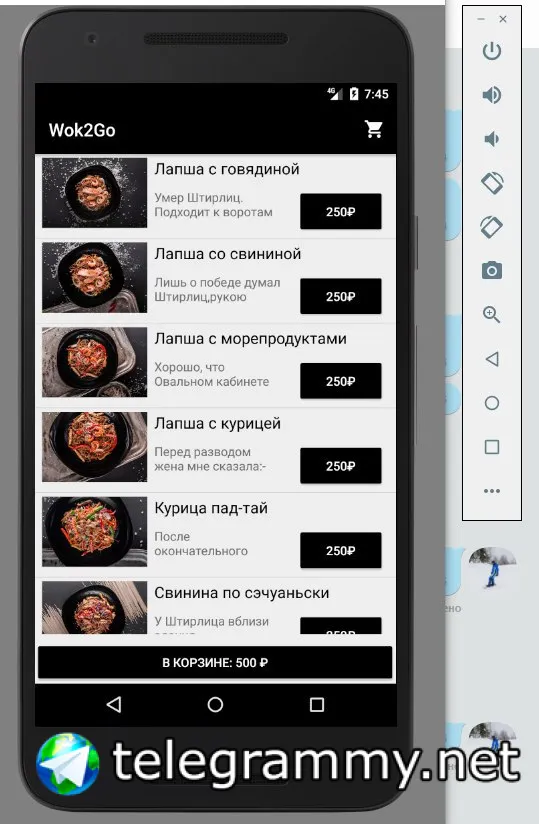Tap the Android home button on phone navigation bar

[x=215, y=704]
